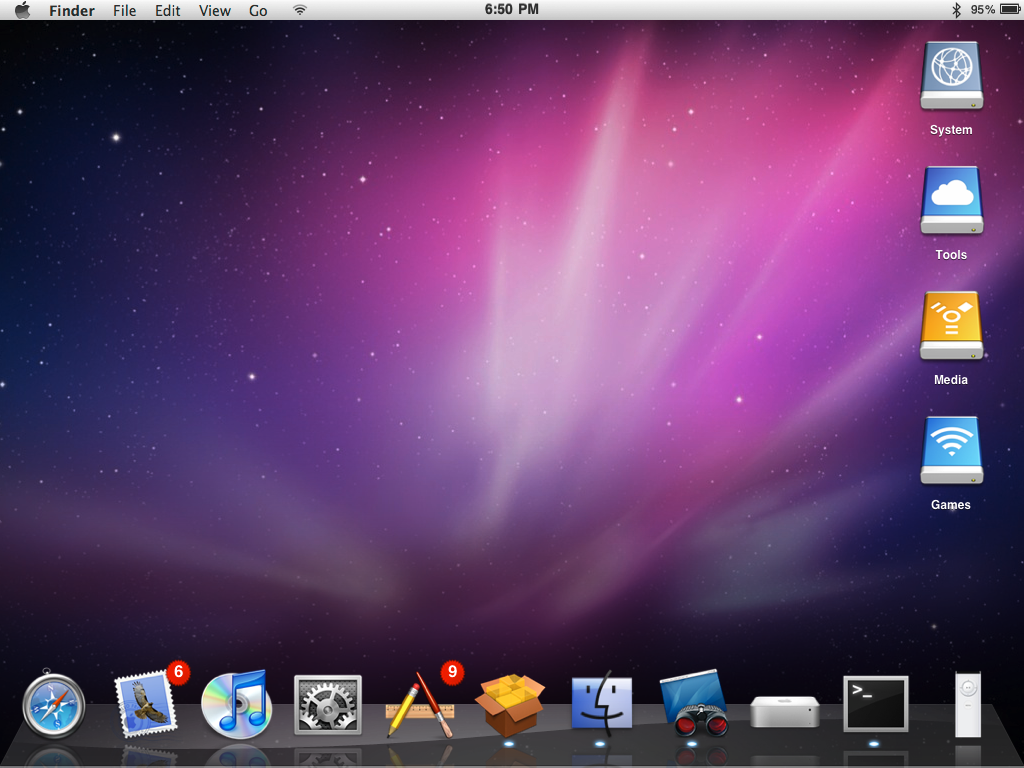Click the 6:50 PM clock
The image size is (1024, 768).
(511, 9)
